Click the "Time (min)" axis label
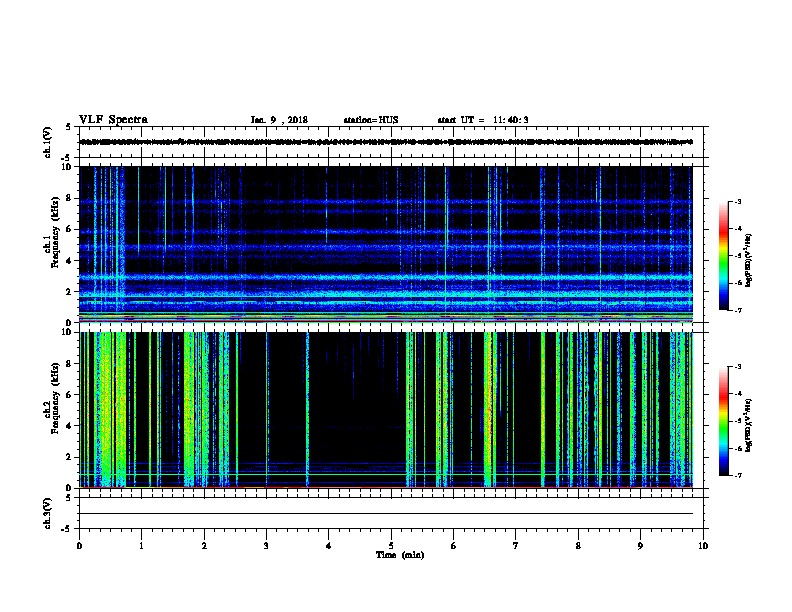The width and height of the screenshot is (792, 612). point(400,555)
